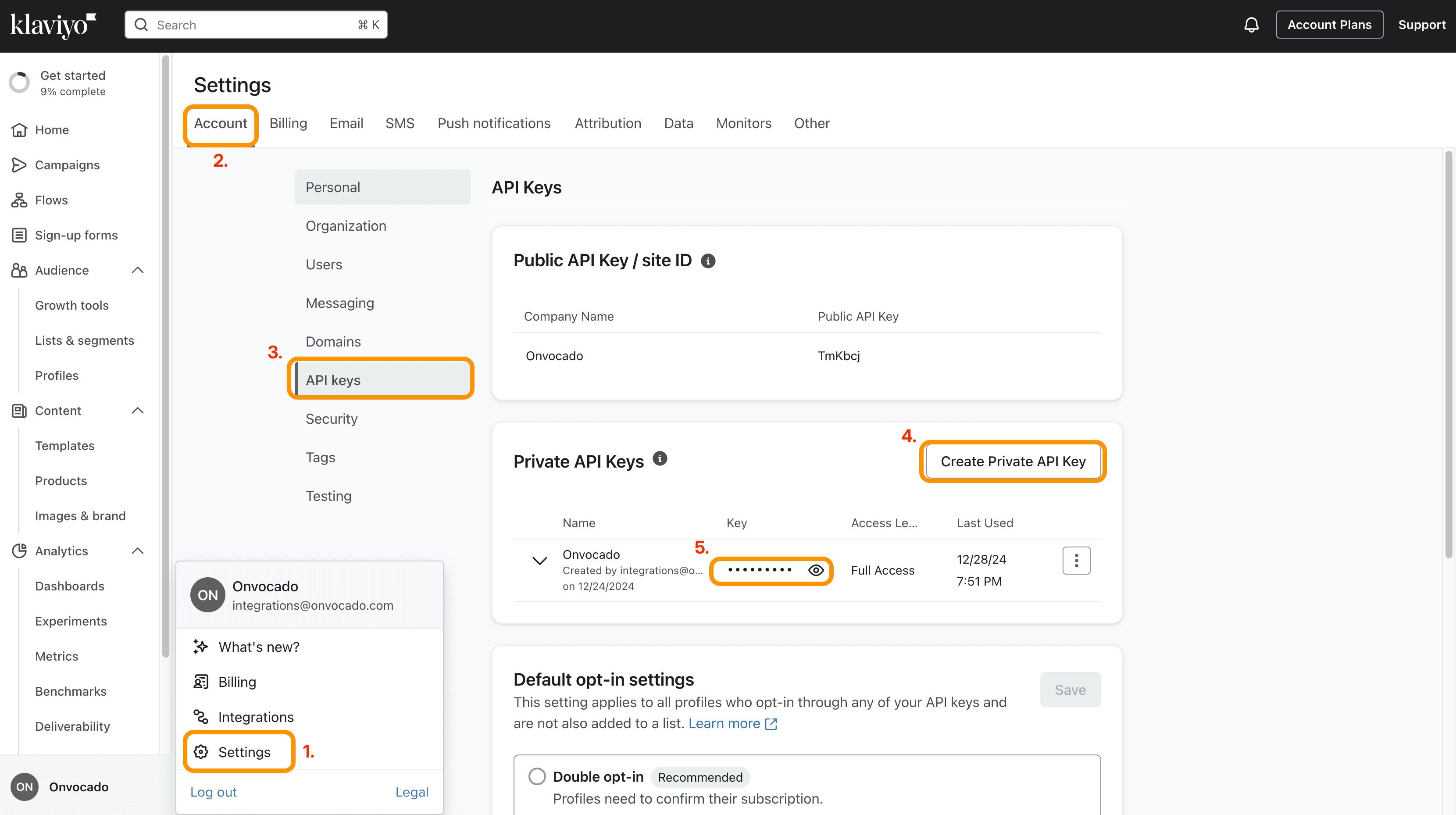Open Lists & segments in sidebar

click(x=85, y=341)
